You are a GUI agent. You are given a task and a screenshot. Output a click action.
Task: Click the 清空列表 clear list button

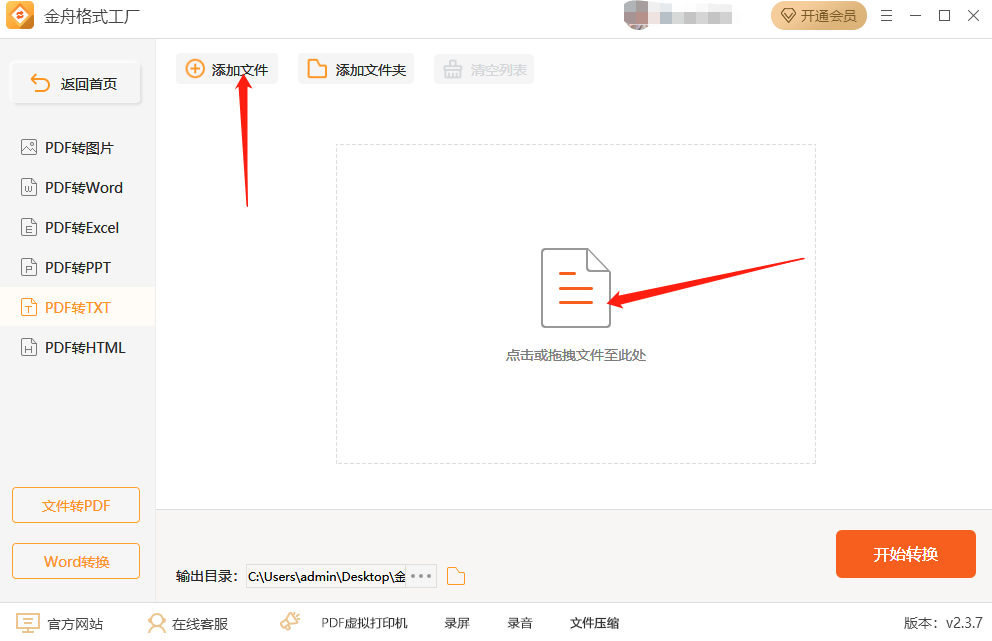[484, 69]
